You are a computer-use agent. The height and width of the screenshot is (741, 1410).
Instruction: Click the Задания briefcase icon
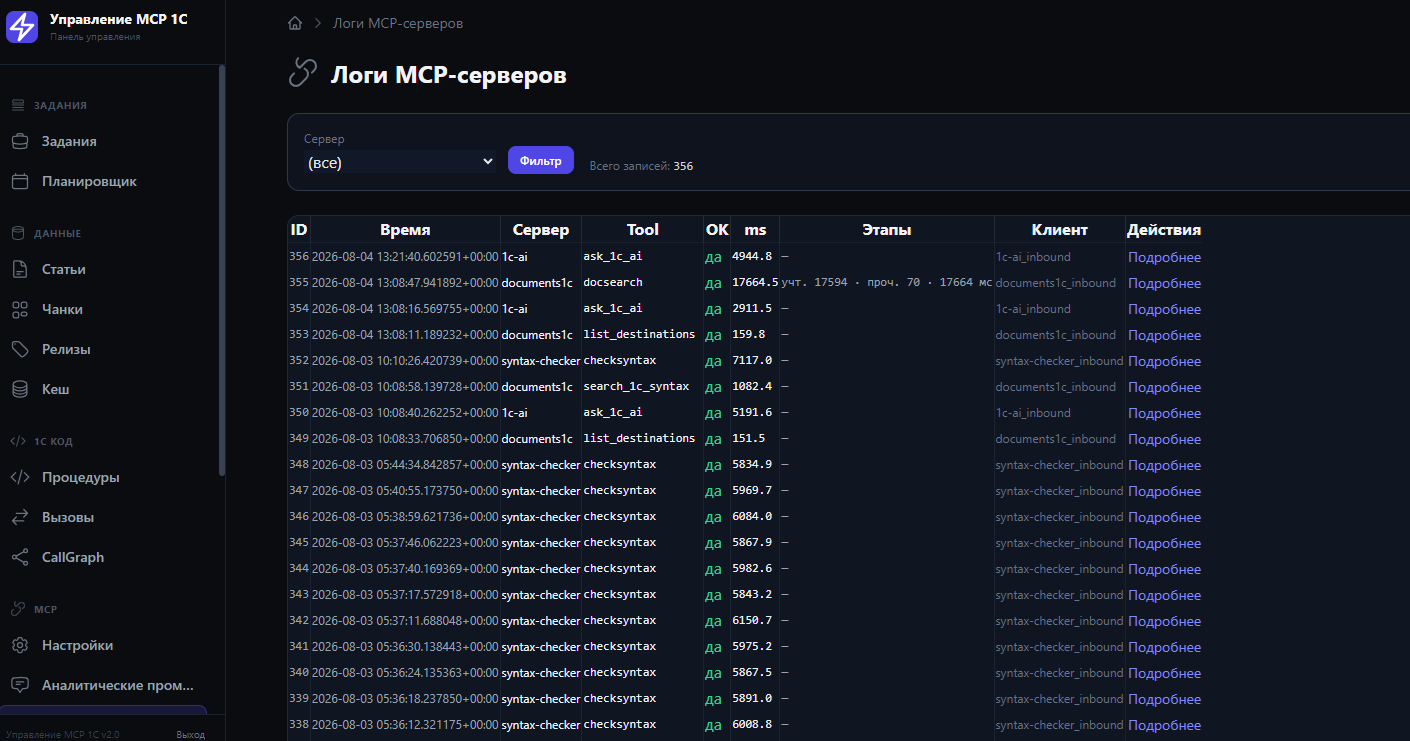coord(20,141)
